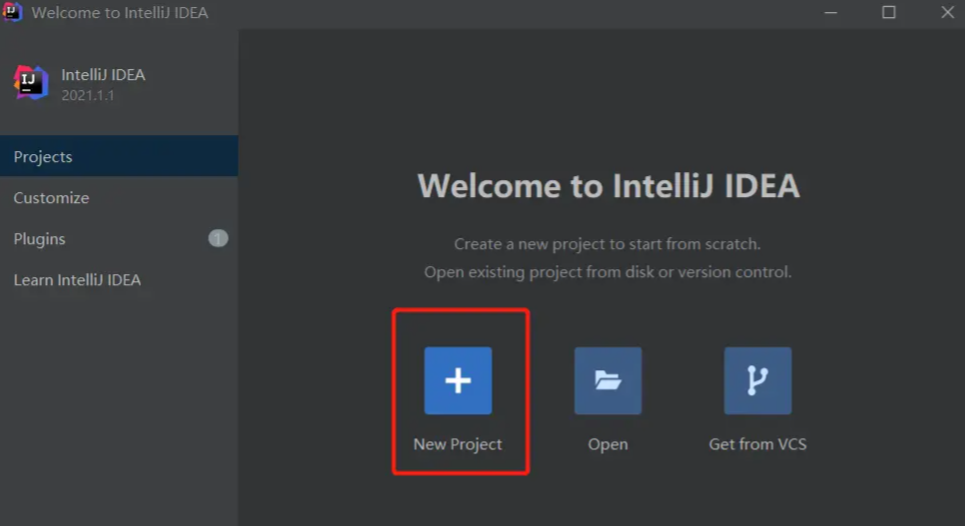This screenshot has width=965, height=526.
Task: Click the New Project plus icon
Action: click(458, 380)
